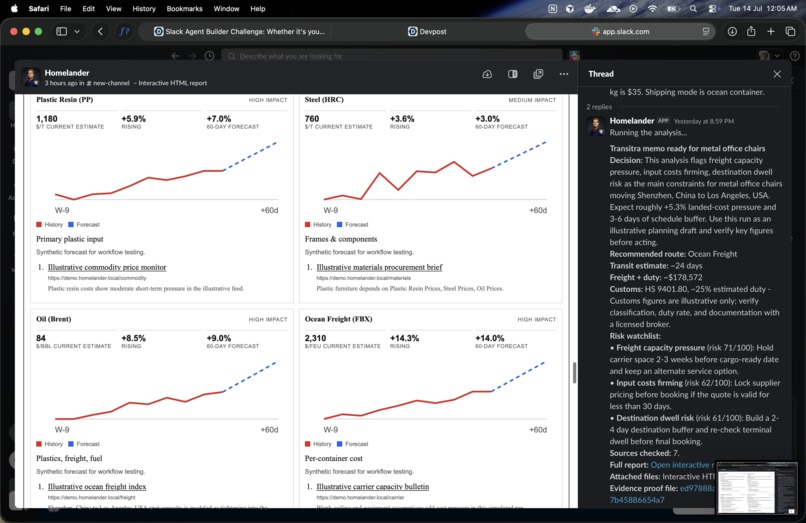This screenshot has width=806, height=523.
Task: Click Slack help question icon
Action: click(794, 56)
